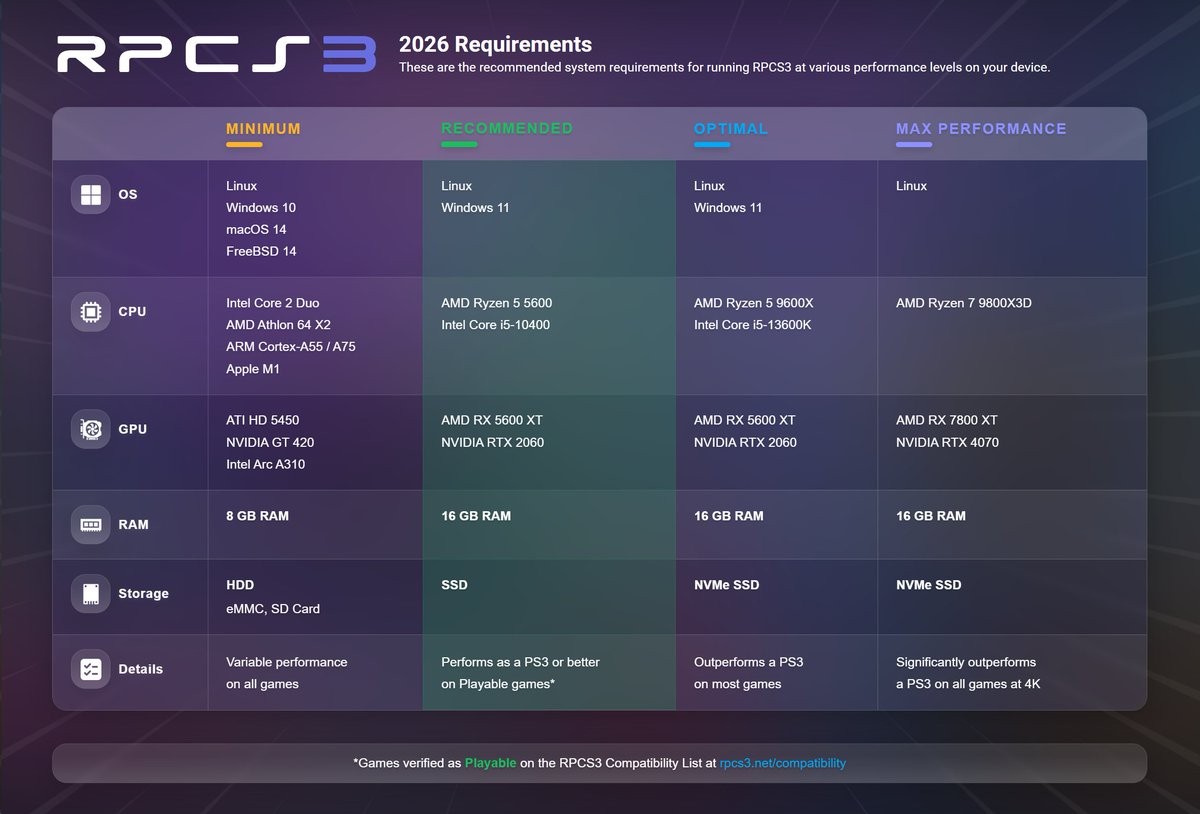Image resolution: width=1200 pixels, height=814 pixels.
Task: Click the Windows OS row icon
Action: (x=90, y=194)
